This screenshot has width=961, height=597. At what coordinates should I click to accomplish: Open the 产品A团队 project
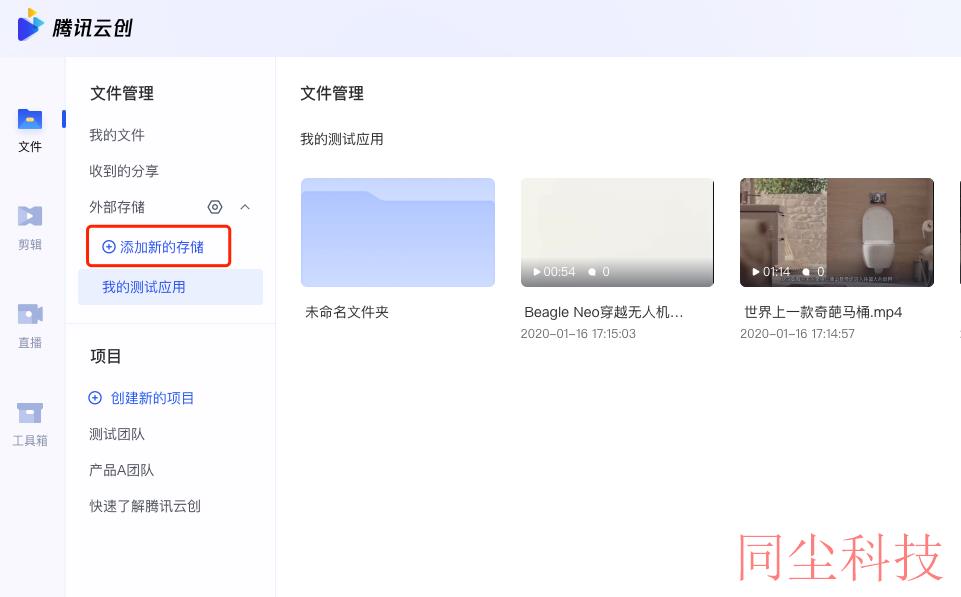click(121, 470)
